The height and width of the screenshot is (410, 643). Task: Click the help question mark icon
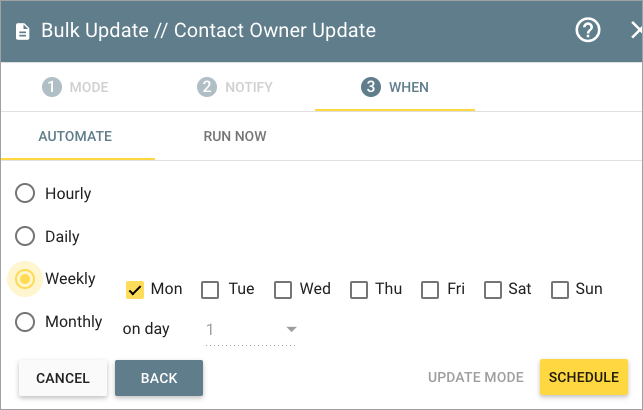click(x=588, y=30)
